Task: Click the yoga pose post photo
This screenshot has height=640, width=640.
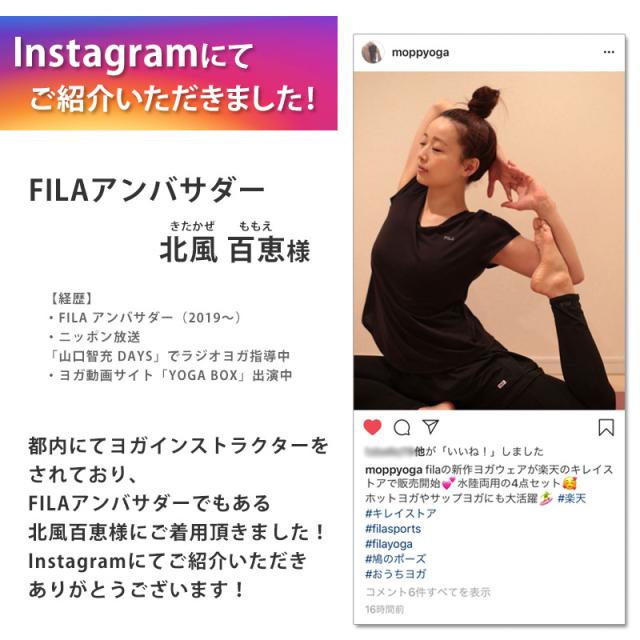Action: [489, 240]
